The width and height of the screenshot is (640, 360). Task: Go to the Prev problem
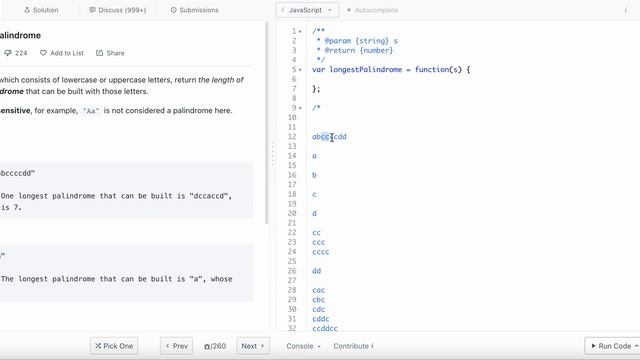(x=176, y=346)
